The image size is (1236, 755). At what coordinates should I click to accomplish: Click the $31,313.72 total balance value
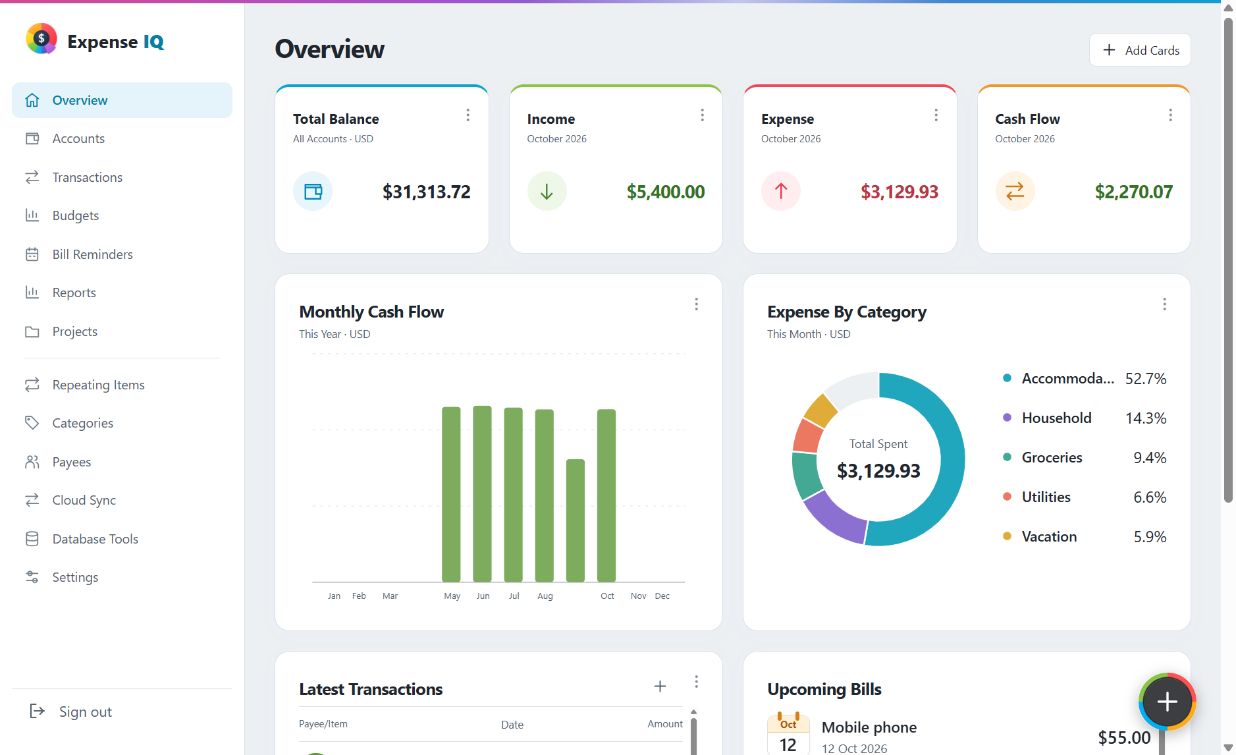pyautogui.click(x=426, y=191)
